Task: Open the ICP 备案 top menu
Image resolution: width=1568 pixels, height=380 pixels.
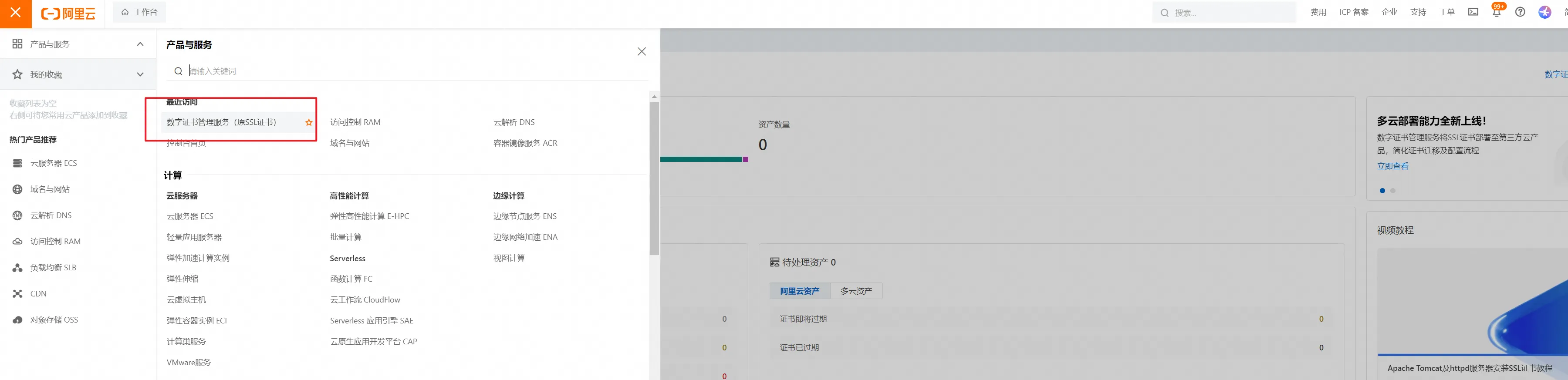Action: pos(1354,12)
